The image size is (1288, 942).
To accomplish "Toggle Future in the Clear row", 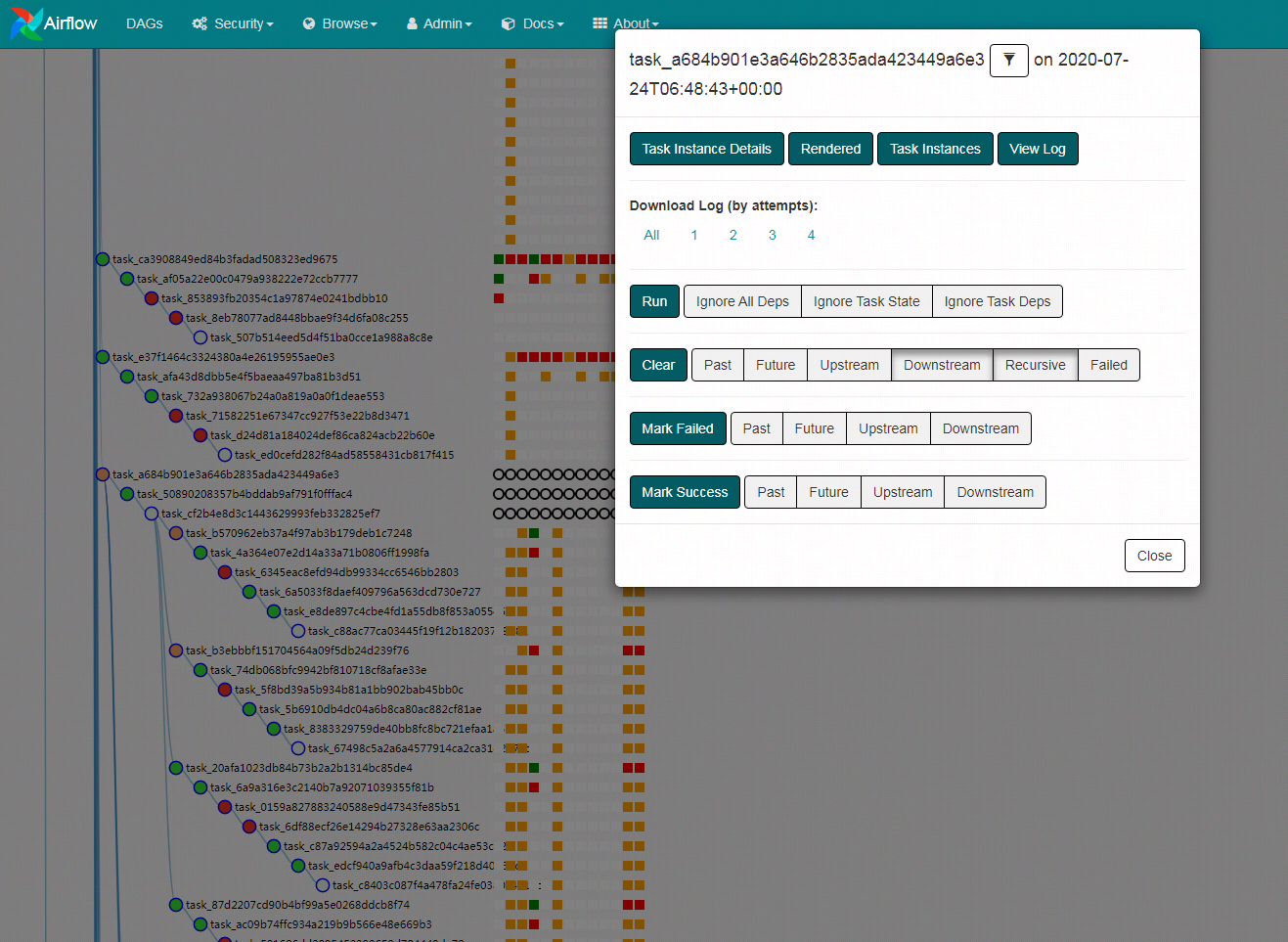I will pyautogui.click(x=776, y=365).
